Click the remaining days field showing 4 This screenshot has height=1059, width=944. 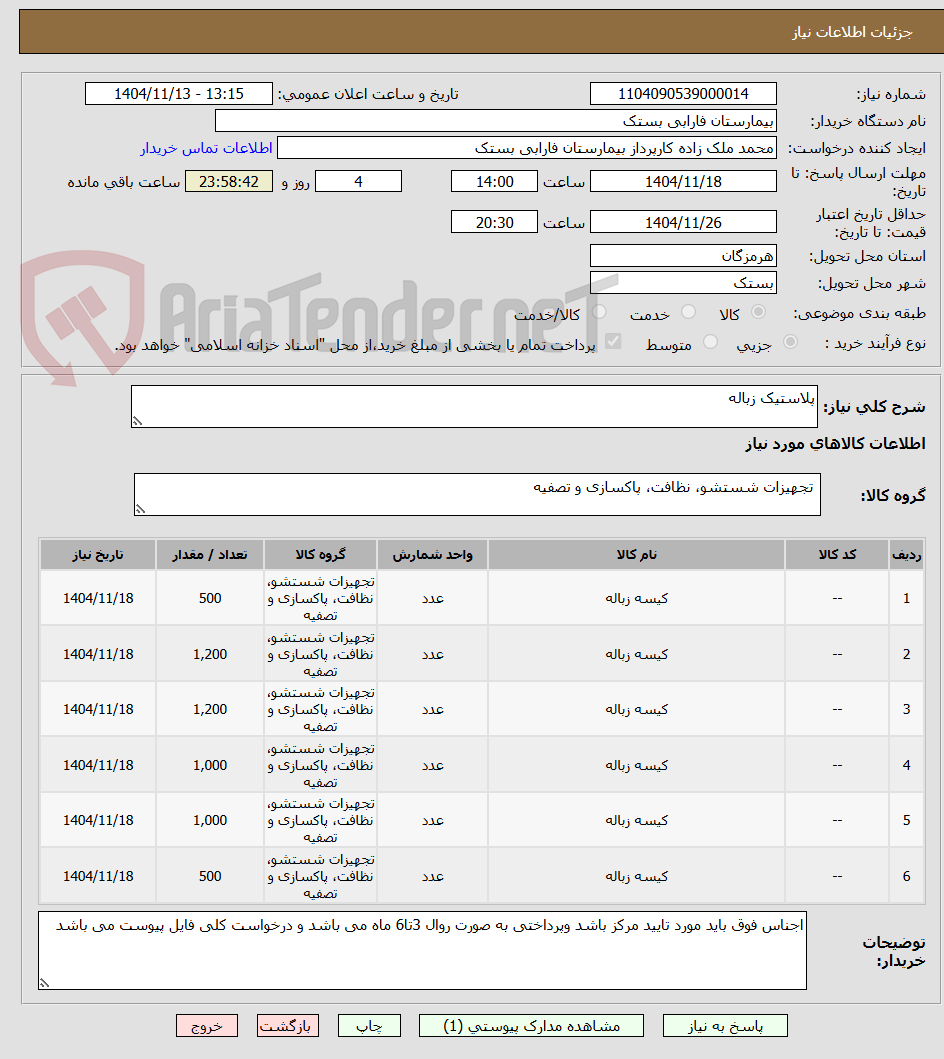pyautogui.click(x=359, y=182)
